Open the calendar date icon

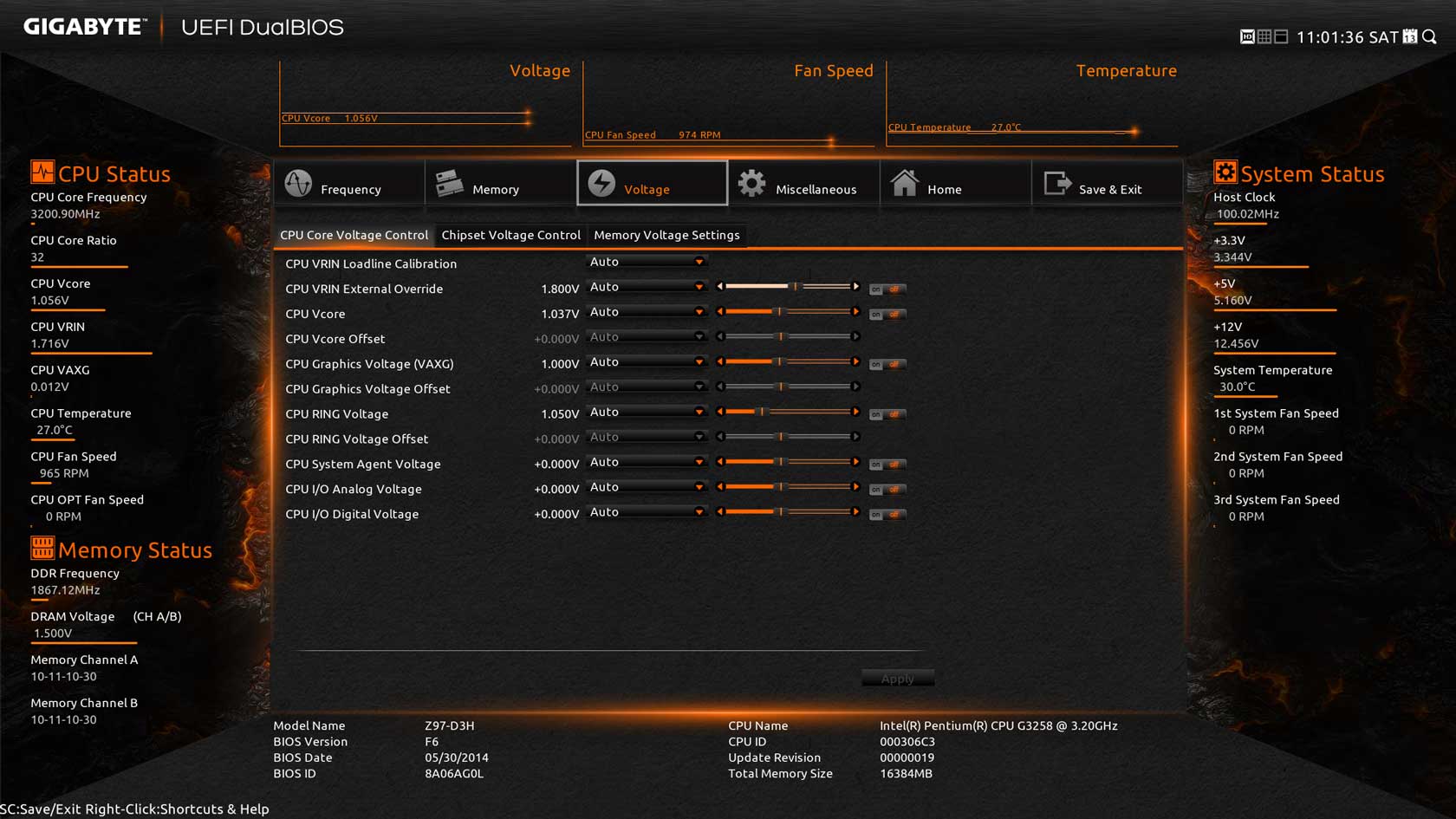1410,36
